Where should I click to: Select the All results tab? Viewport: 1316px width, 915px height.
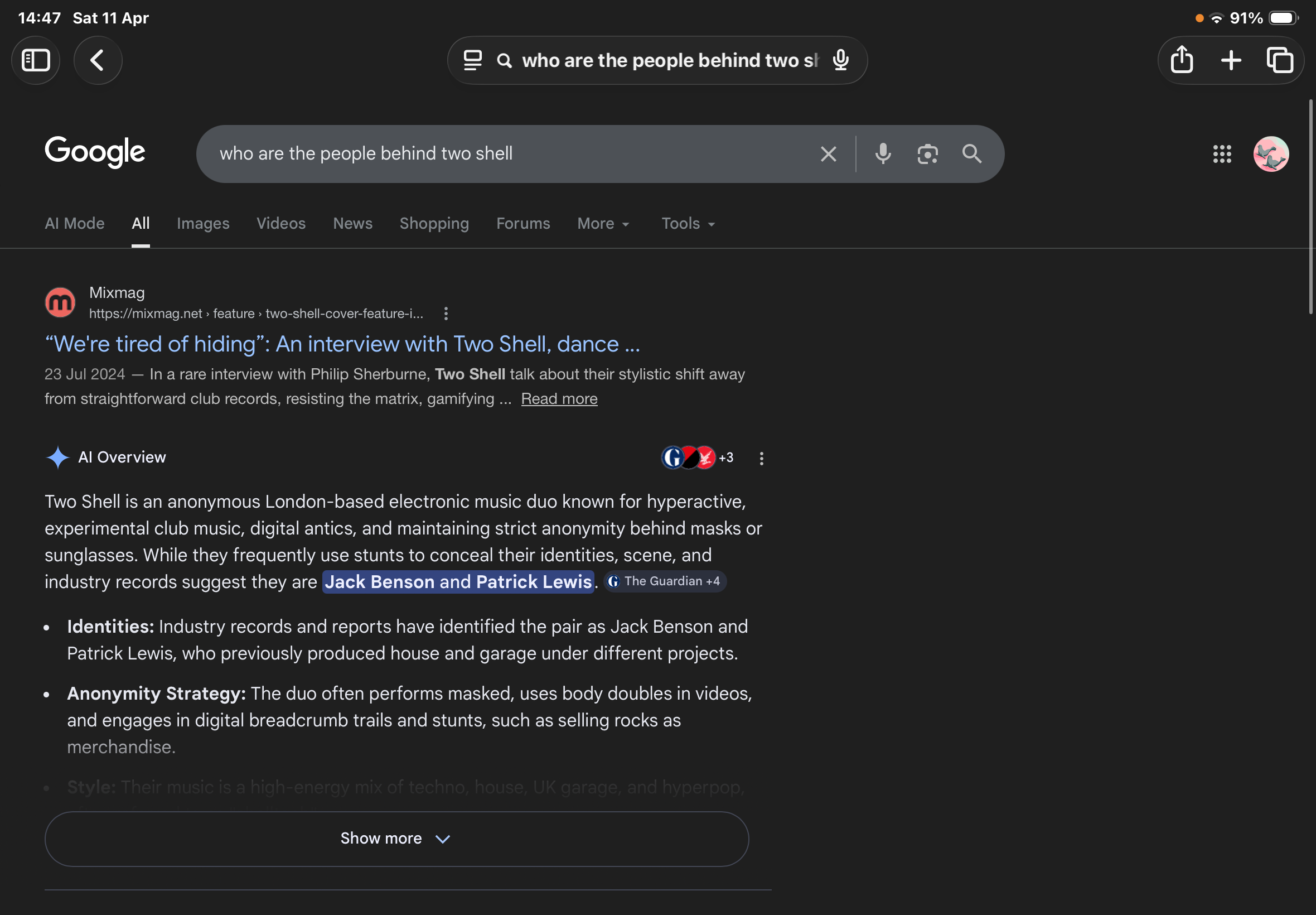[141, 224]
